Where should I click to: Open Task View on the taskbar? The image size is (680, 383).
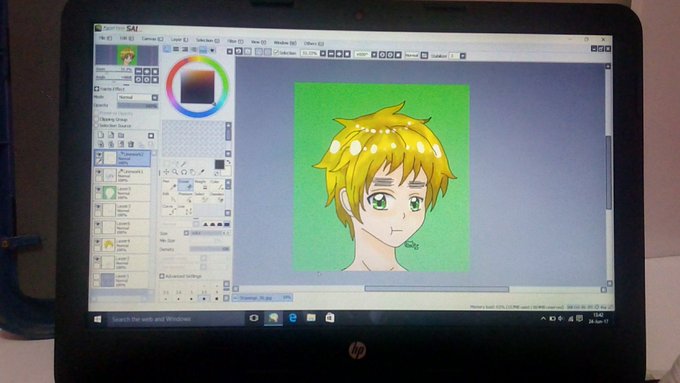(x=254, y=318)
